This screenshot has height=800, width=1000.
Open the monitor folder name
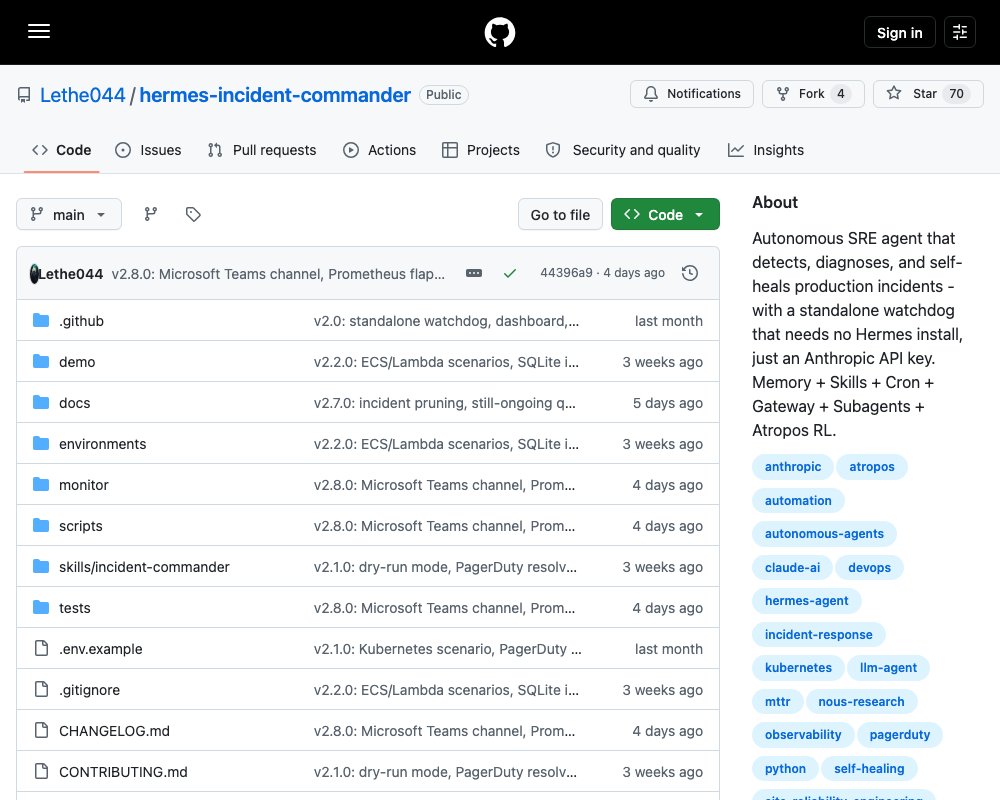(84, 484)
